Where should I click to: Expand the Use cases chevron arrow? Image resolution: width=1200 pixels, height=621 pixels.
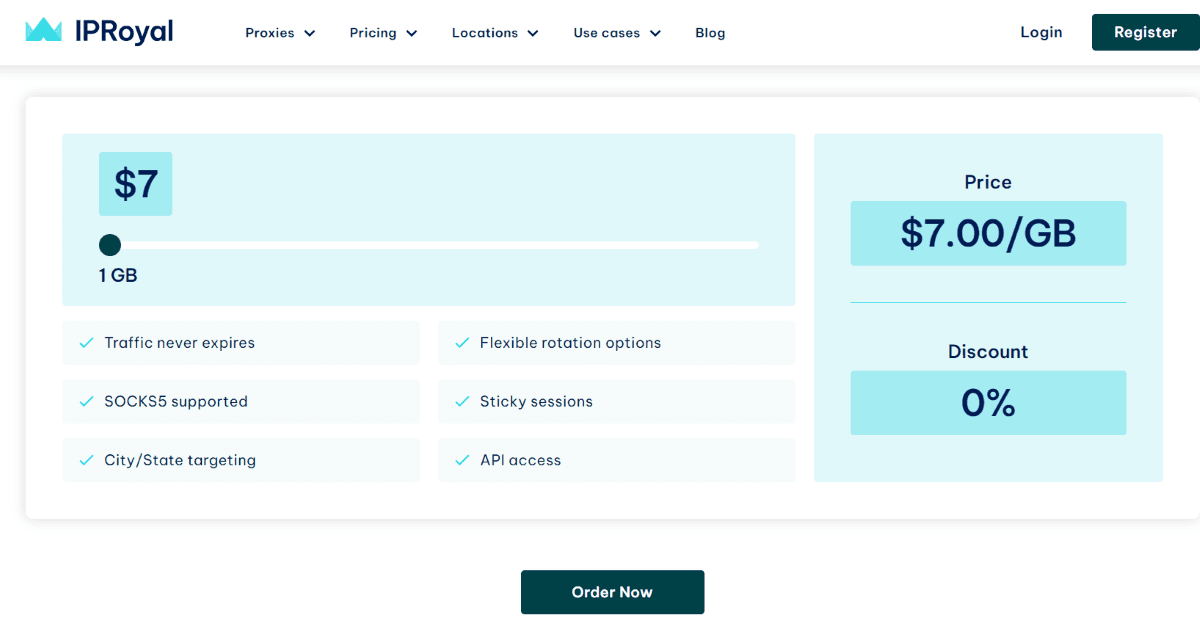click(x=655, y=33)
